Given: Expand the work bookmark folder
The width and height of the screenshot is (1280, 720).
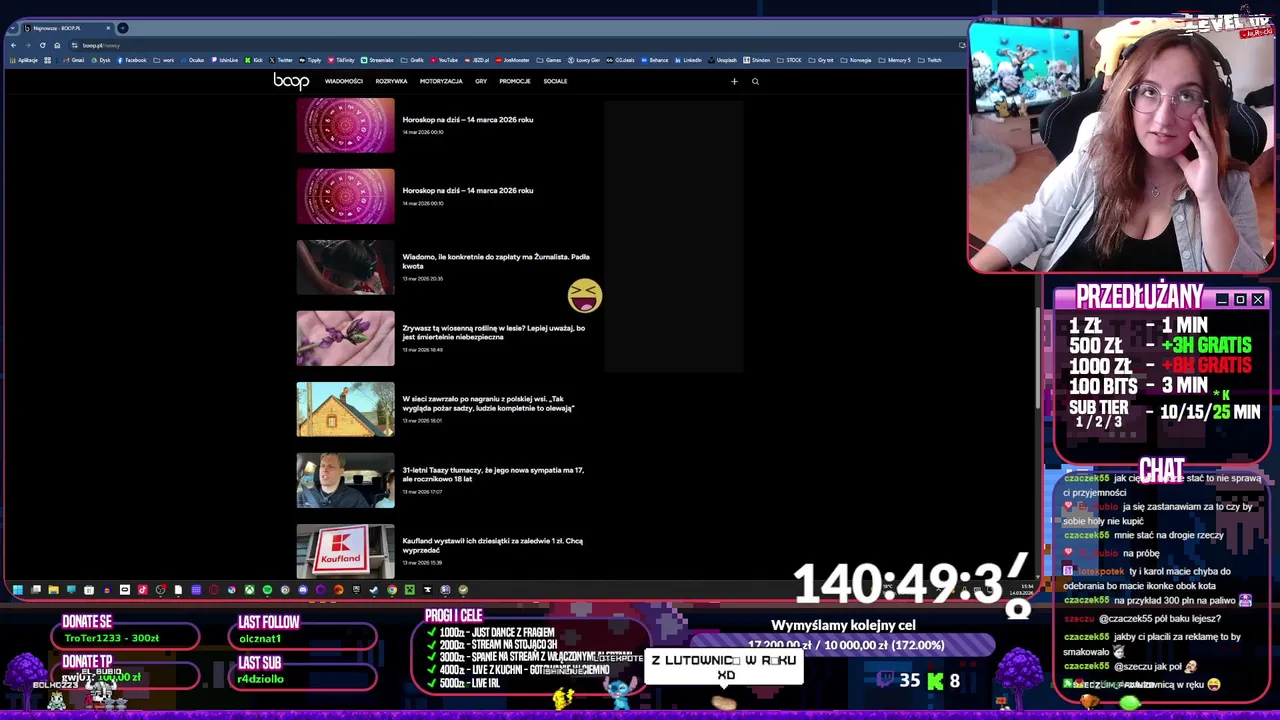Looking at the screenshot, I should 164,60.
